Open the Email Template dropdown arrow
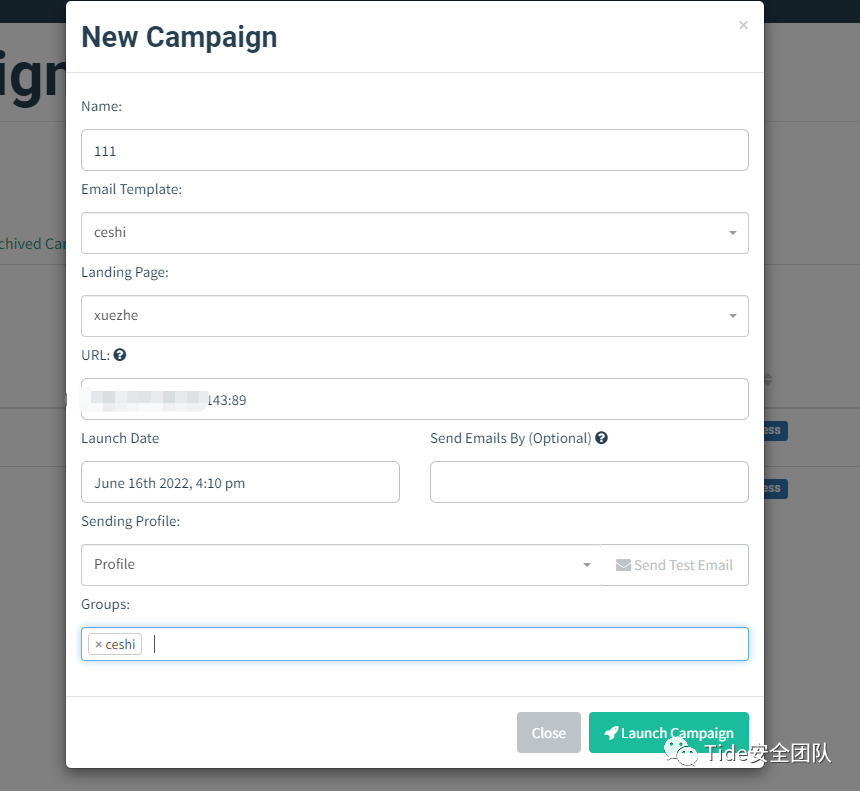Image resolution: width=860 pixels, height=791 pixels. coord(732,233)
